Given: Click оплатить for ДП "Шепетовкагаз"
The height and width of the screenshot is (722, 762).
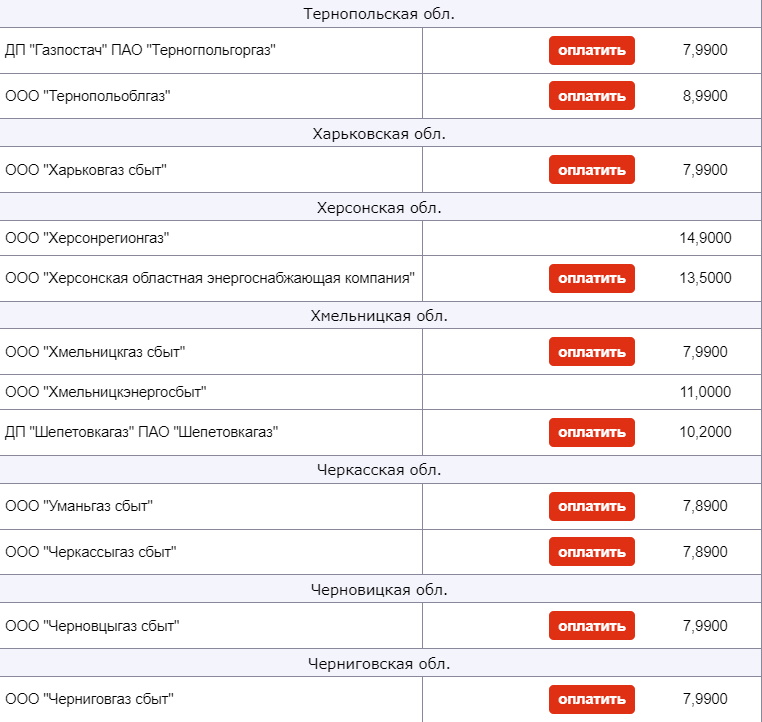Looking at the screenshot, I should [591, 432].
